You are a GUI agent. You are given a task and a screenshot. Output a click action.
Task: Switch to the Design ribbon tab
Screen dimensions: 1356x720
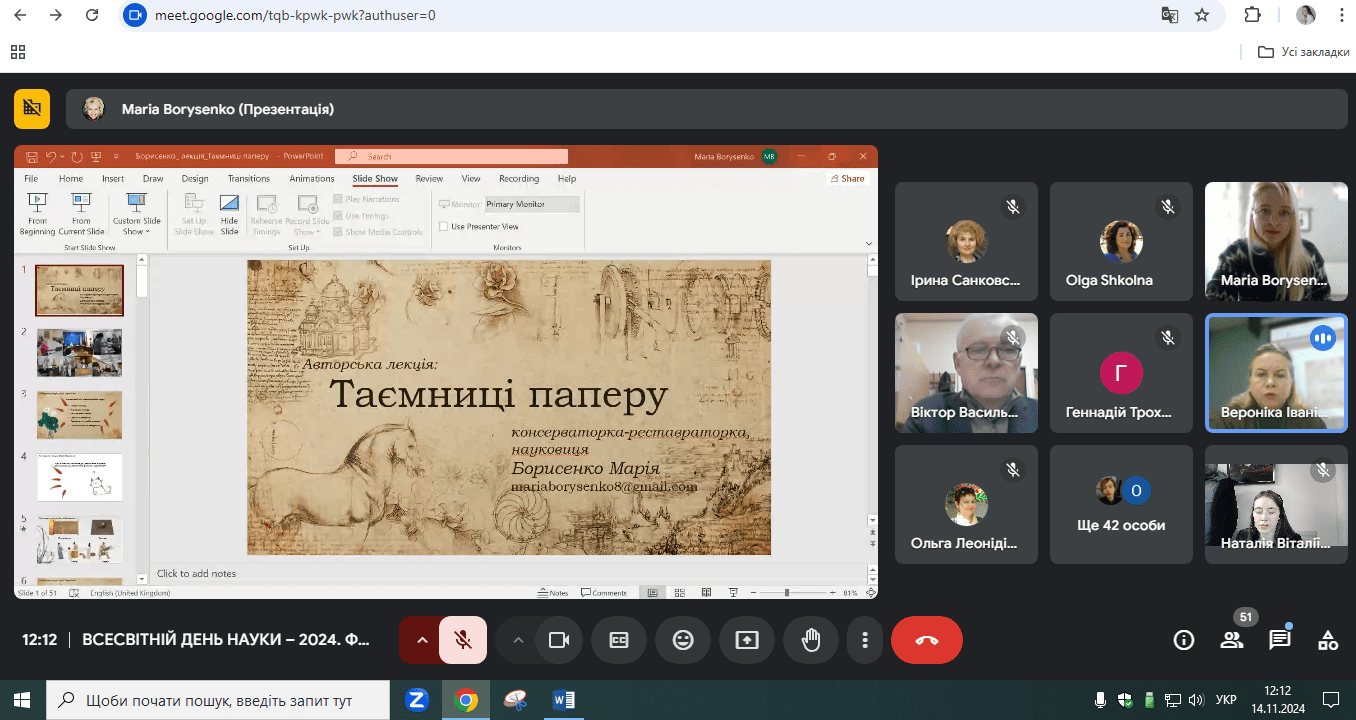coord(195,179)
